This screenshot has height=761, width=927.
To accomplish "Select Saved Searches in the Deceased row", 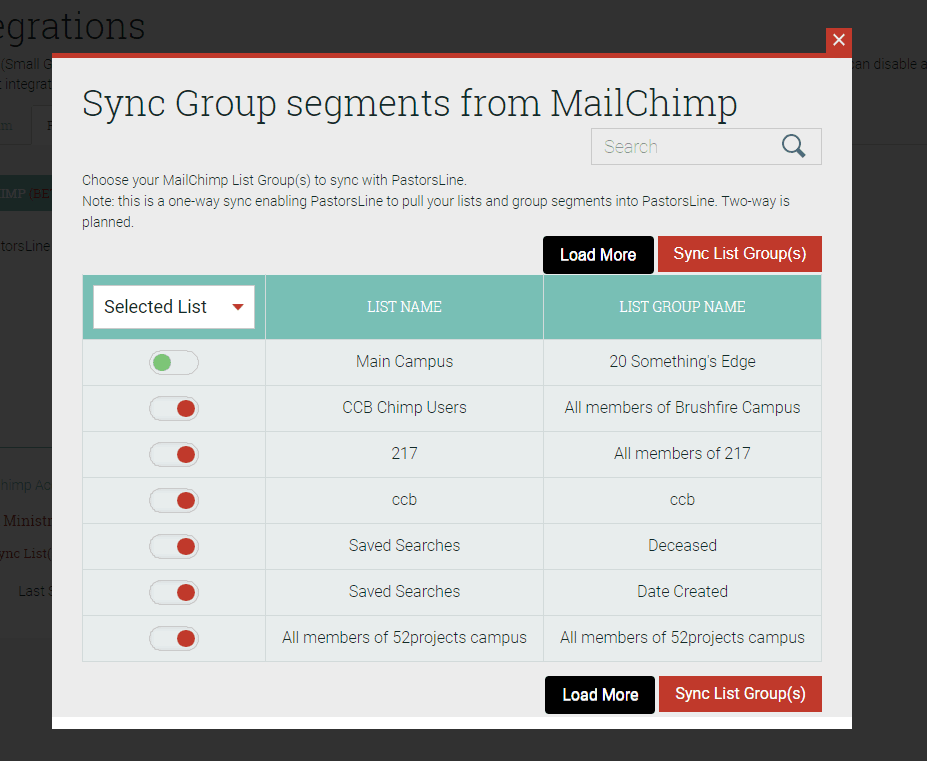I will (404, 546).
